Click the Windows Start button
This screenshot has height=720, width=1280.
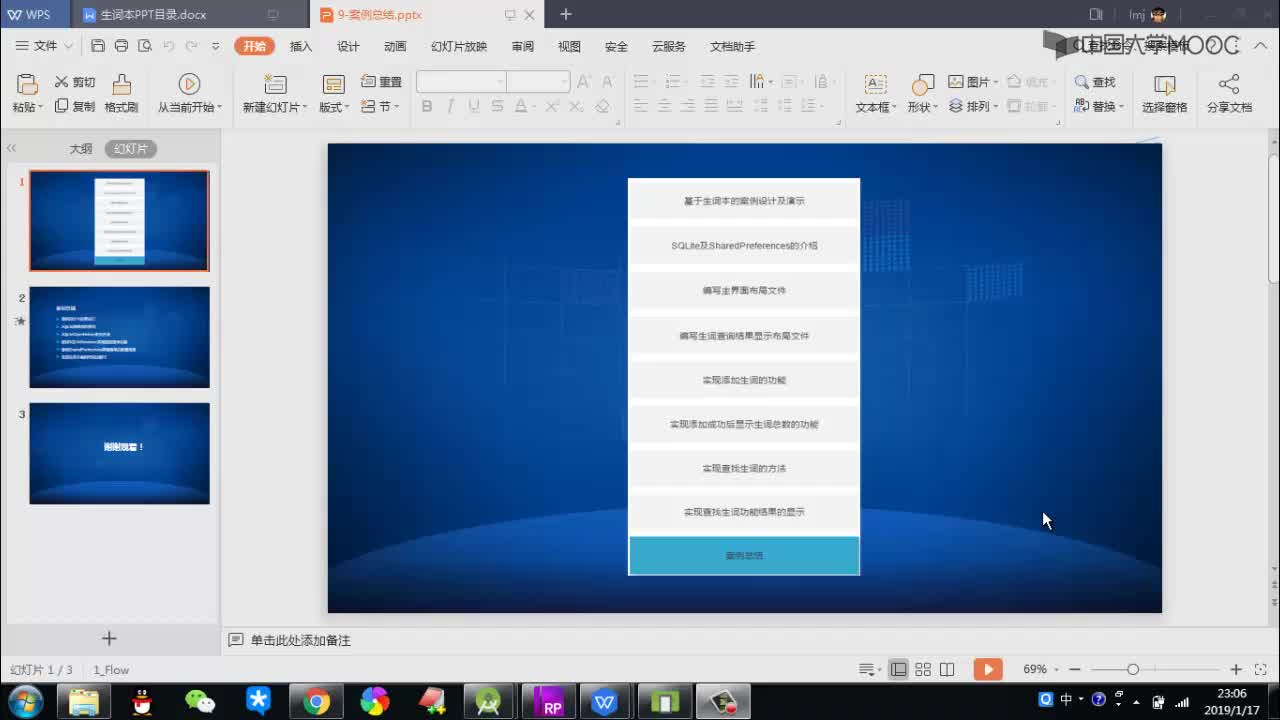point(25,702)
